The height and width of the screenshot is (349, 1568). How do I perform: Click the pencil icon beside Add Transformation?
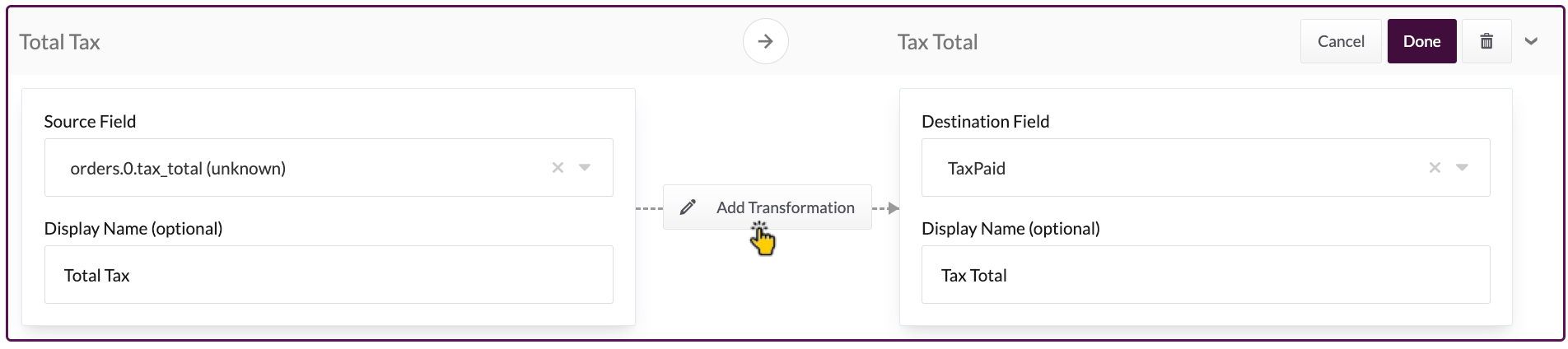tap(688, 207)
